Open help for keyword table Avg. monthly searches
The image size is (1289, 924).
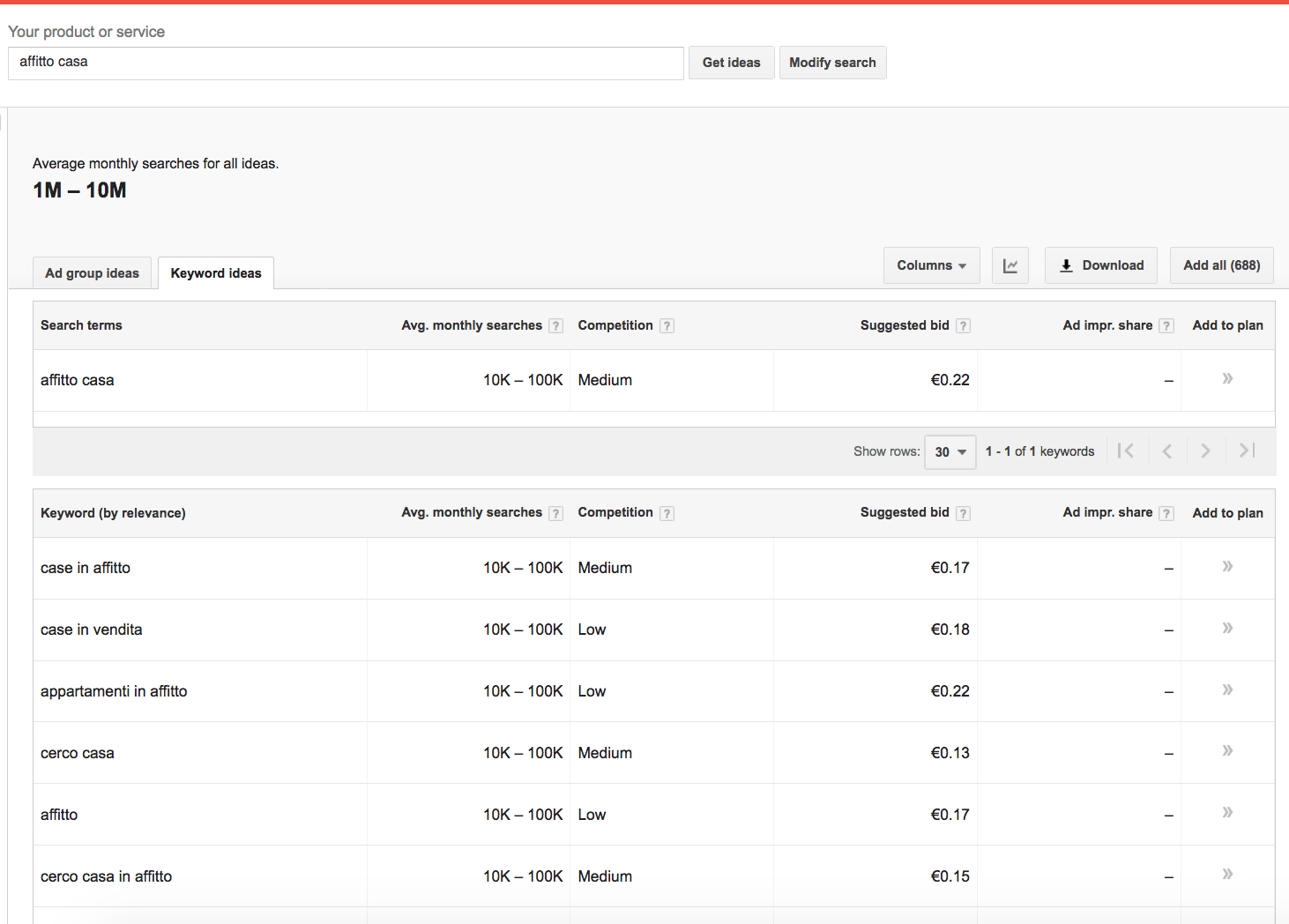[555, 513]
